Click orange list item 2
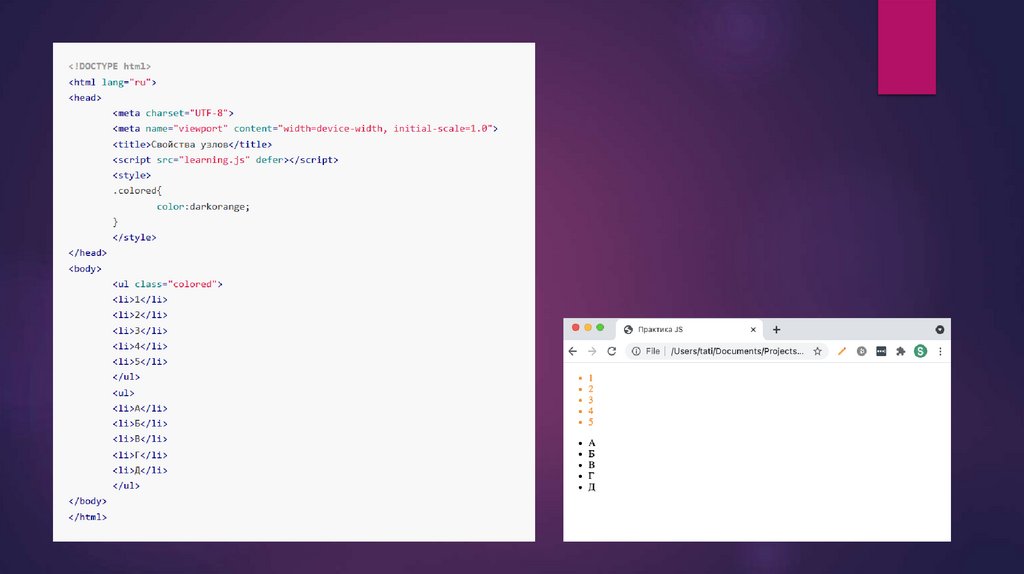Image resolution: width=1024 pixels, height=574 pixels. coord(590,389)
